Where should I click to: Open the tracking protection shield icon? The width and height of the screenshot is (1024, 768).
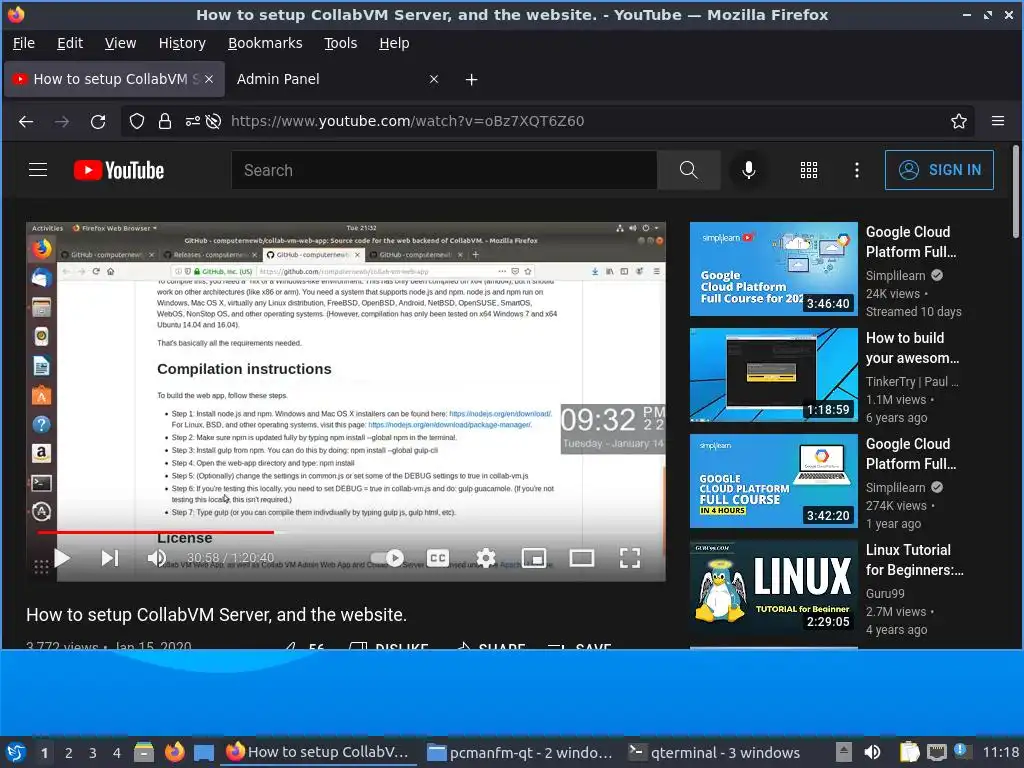pos(136,121)
